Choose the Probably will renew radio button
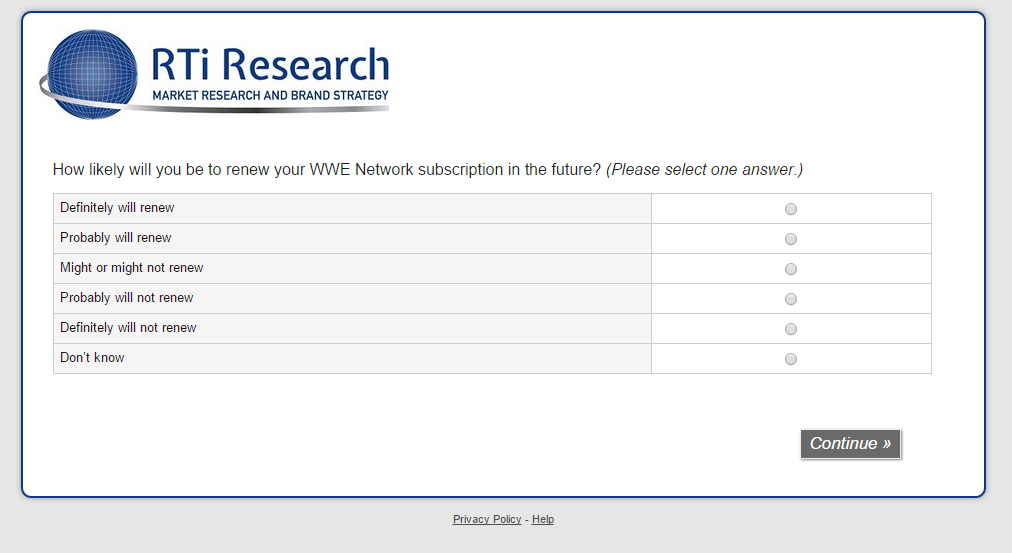 pyautogui.click(x=791, y=239)
